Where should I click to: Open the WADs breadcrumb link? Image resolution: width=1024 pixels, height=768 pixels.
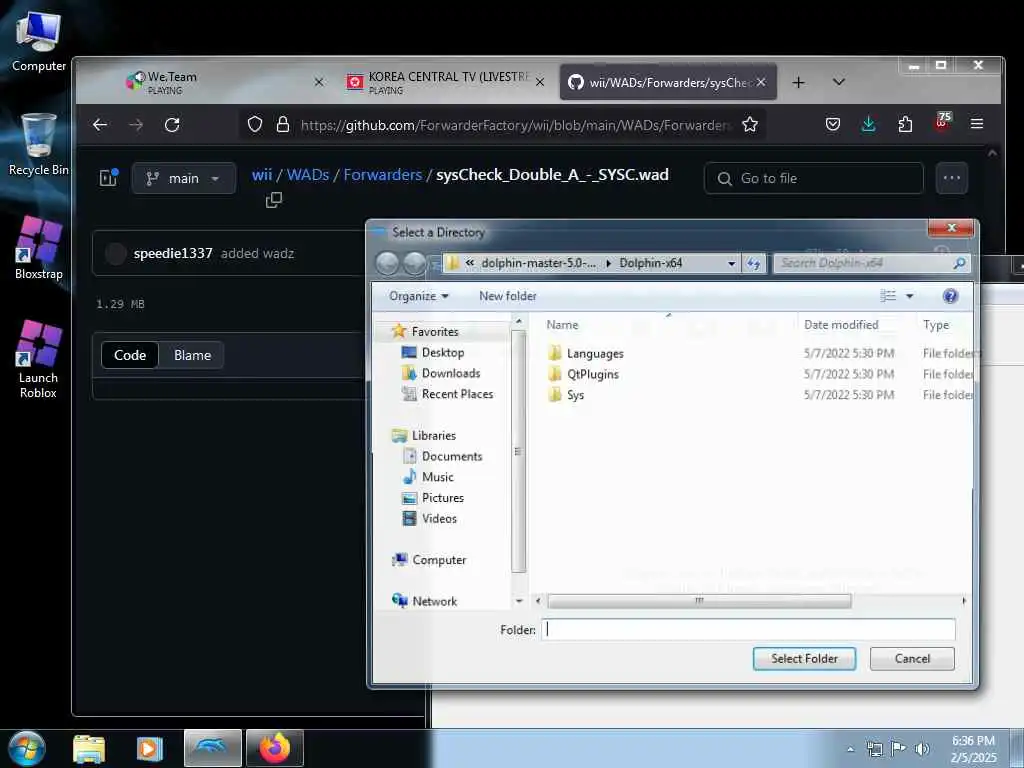308,175
